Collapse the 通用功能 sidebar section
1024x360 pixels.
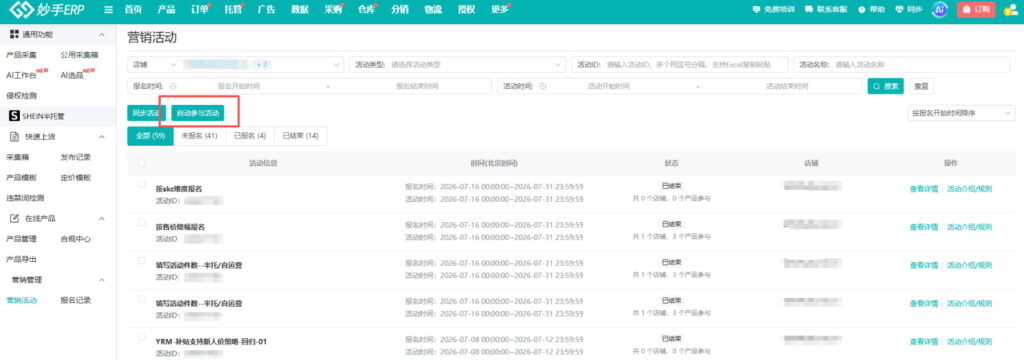101,34
